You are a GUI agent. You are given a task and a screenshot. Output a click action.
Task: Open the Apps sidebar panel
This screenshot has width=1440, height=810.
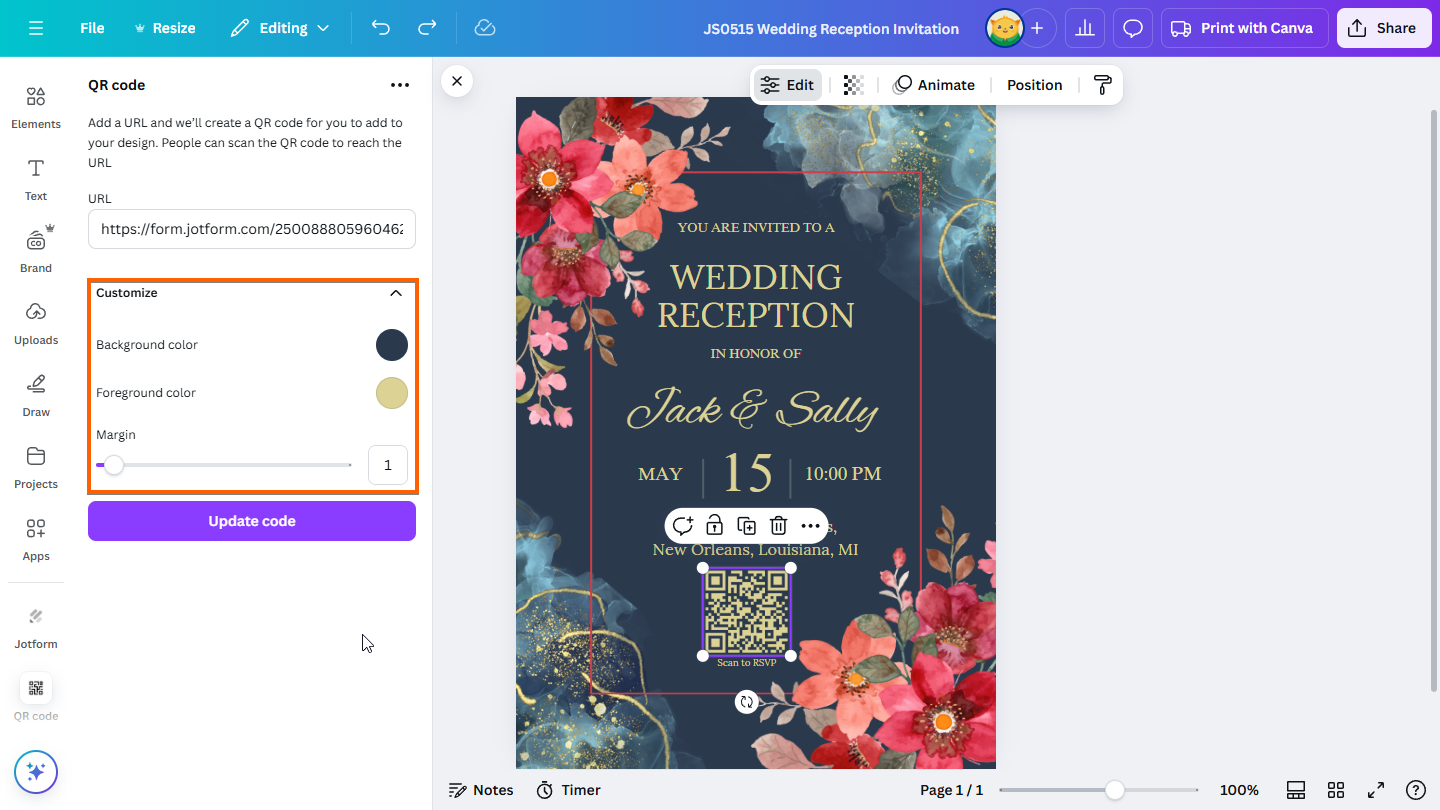point(36,540)
